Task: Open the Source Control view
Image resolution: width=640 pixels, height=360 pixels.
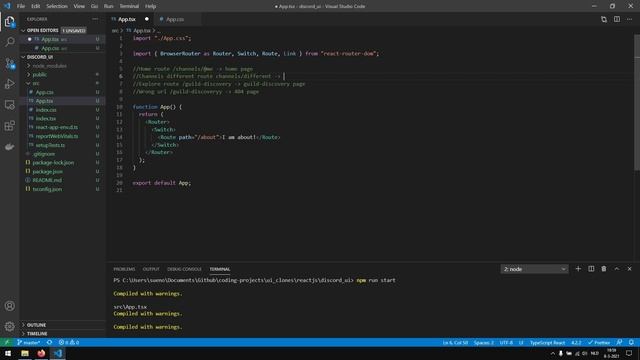Action: point(9,63)
